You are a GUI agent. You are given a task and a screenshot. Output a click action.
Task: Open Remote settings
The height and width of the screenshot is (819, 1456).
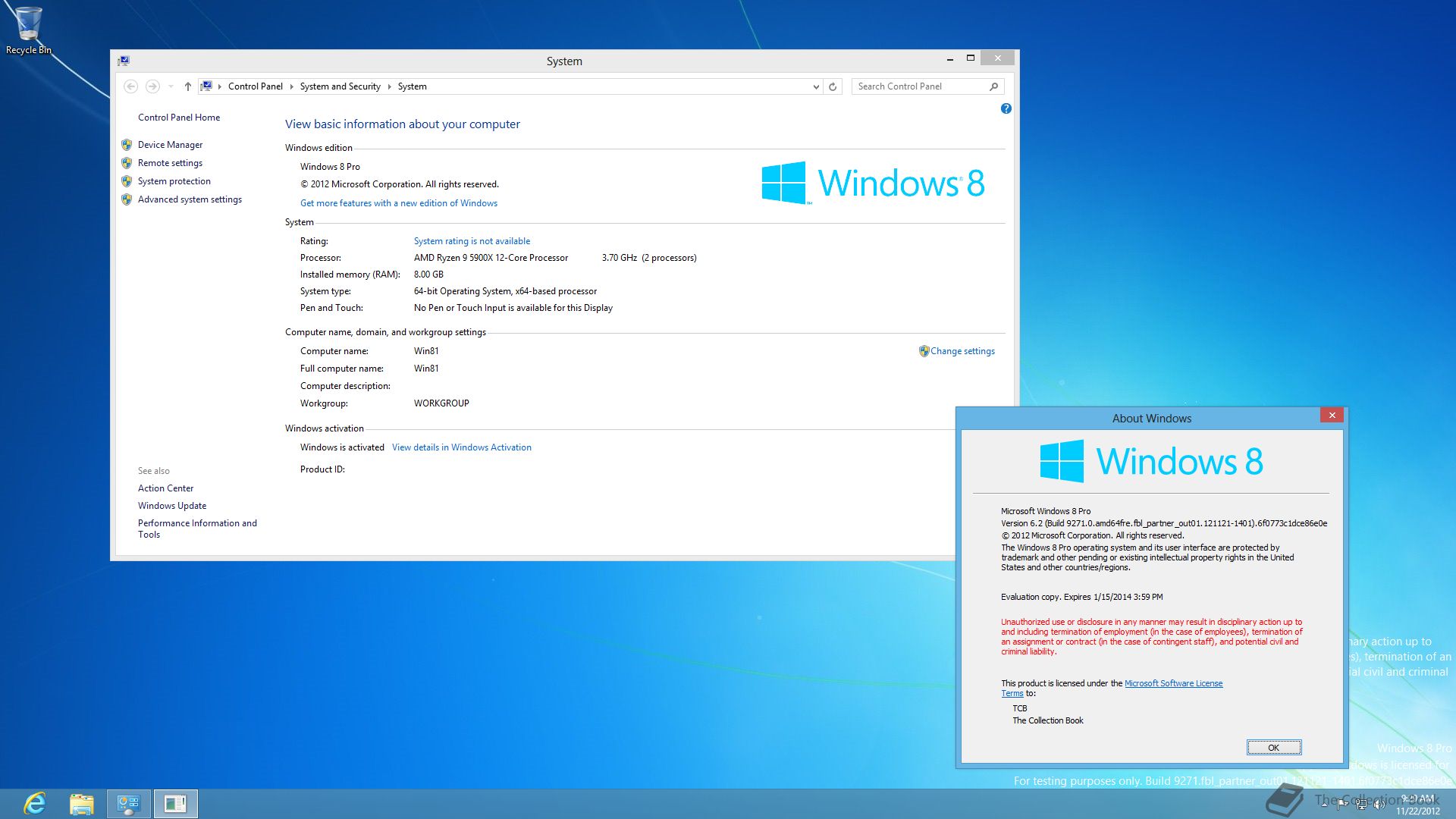(171, 163)
